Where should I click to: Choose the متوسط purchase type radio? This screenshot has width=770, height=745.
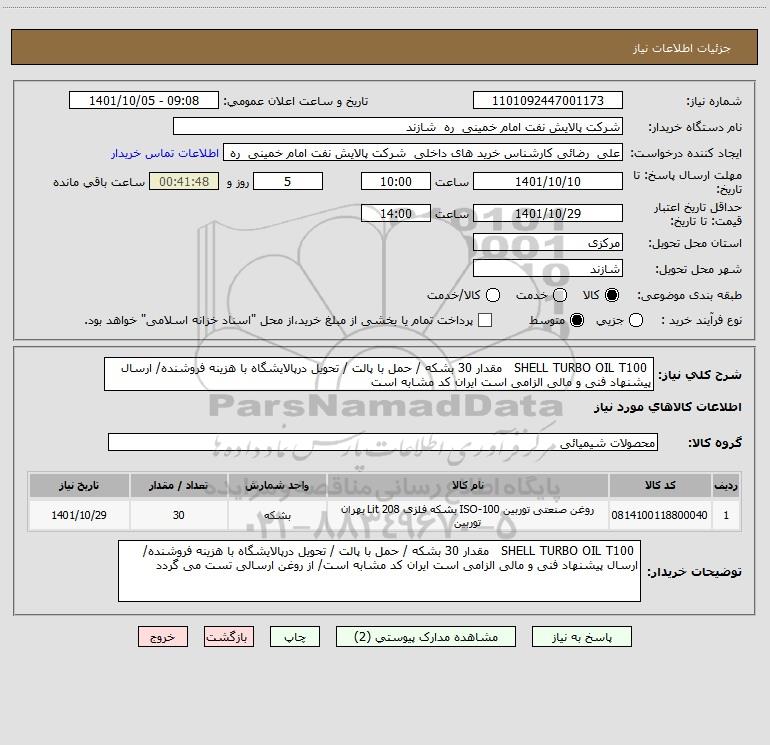pyautogui.click(x=577, y=321)
